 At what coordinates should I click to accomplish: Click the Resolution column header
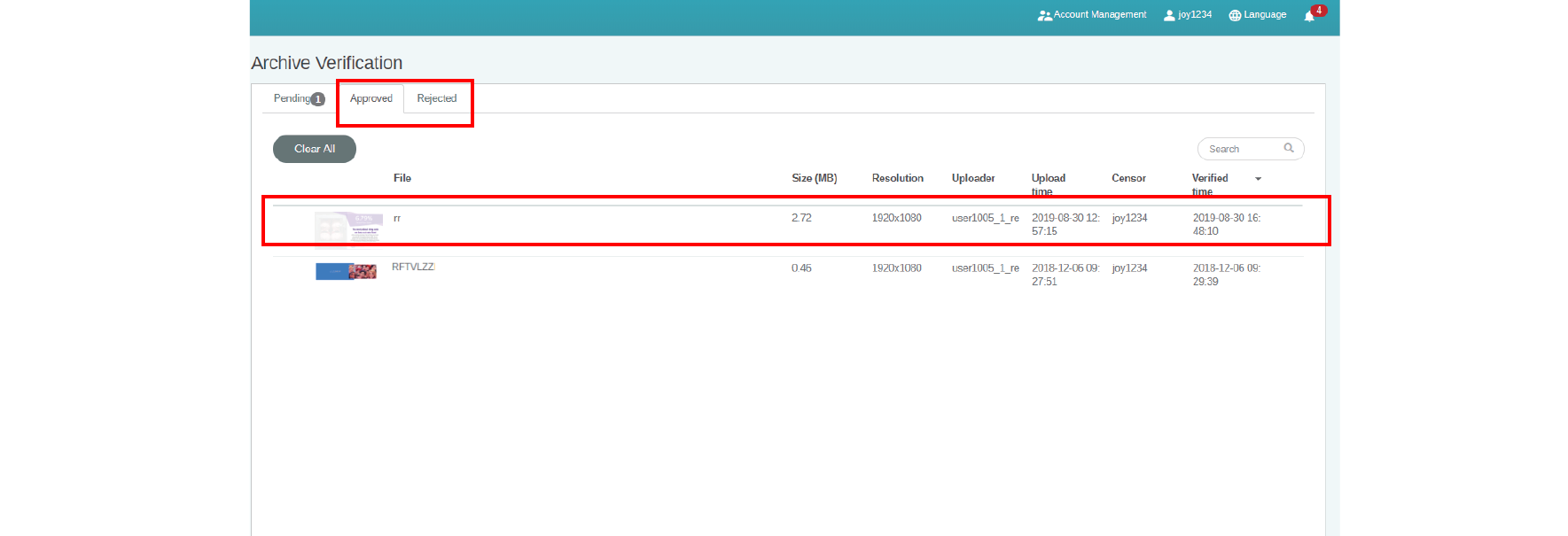(x=897, y=178)
